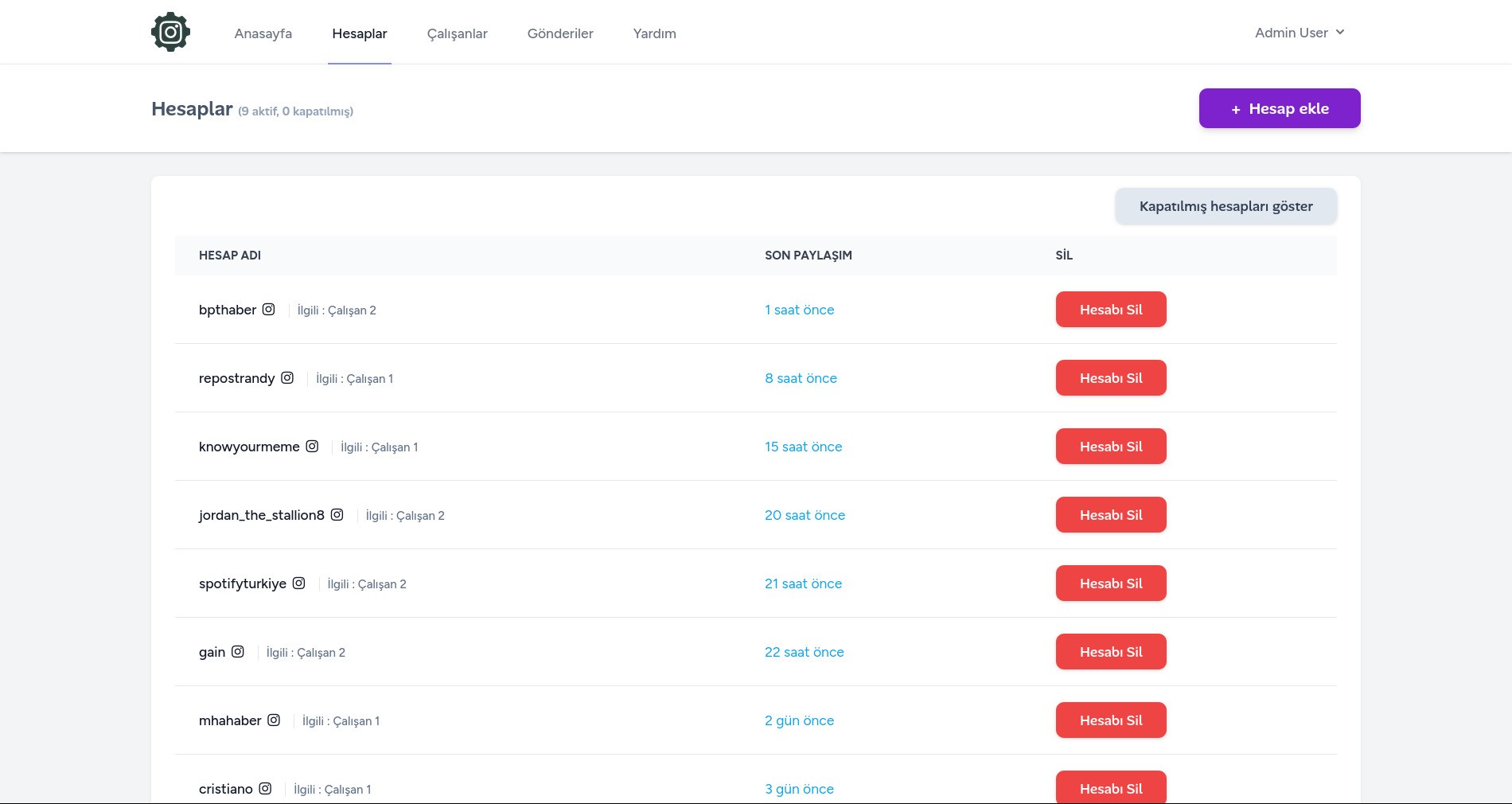
Task: Open Instagram icon next to bpthaber
Action: tap(269, 310)
